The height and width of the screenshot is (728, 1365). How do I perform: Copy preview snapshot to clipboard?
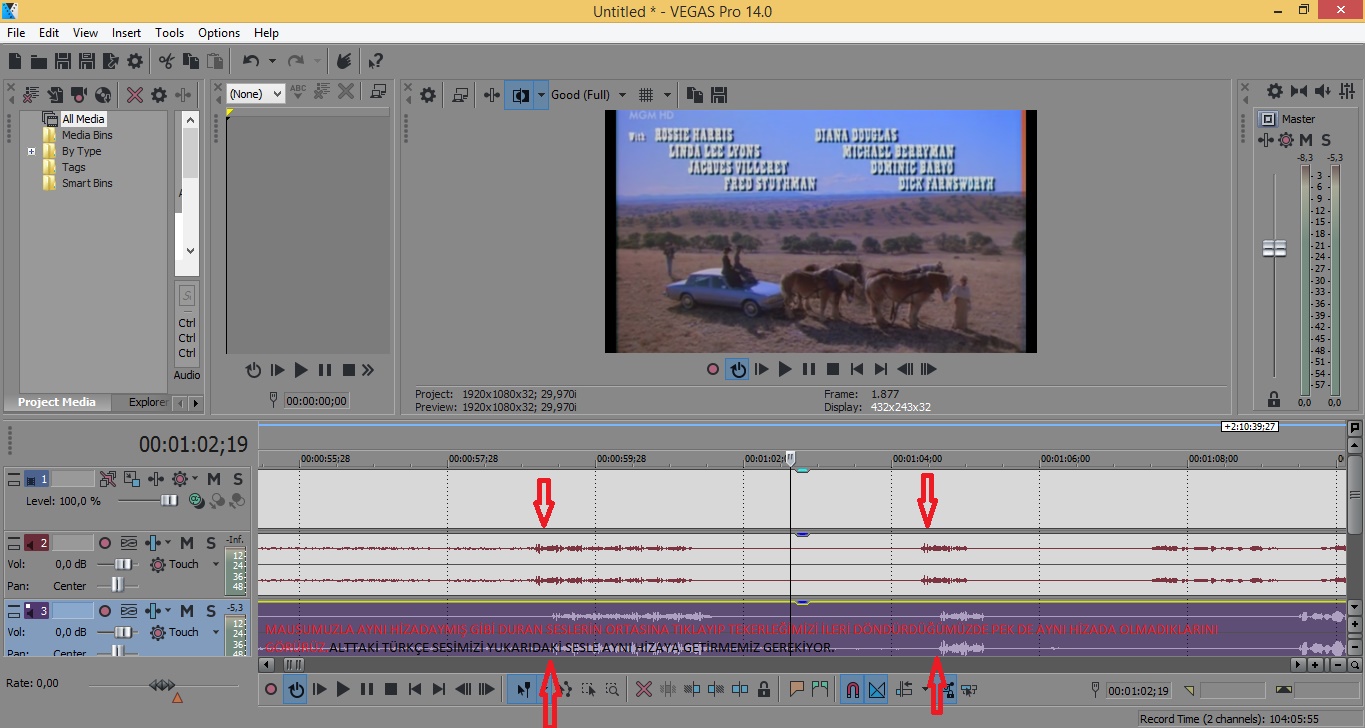click(695, 95)
